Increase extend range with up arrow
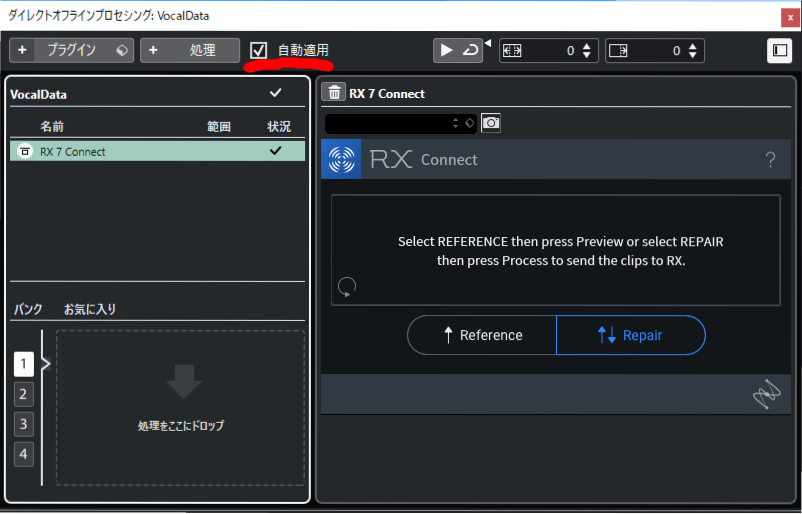The image size is (802, 514). [x=587, y=46]
